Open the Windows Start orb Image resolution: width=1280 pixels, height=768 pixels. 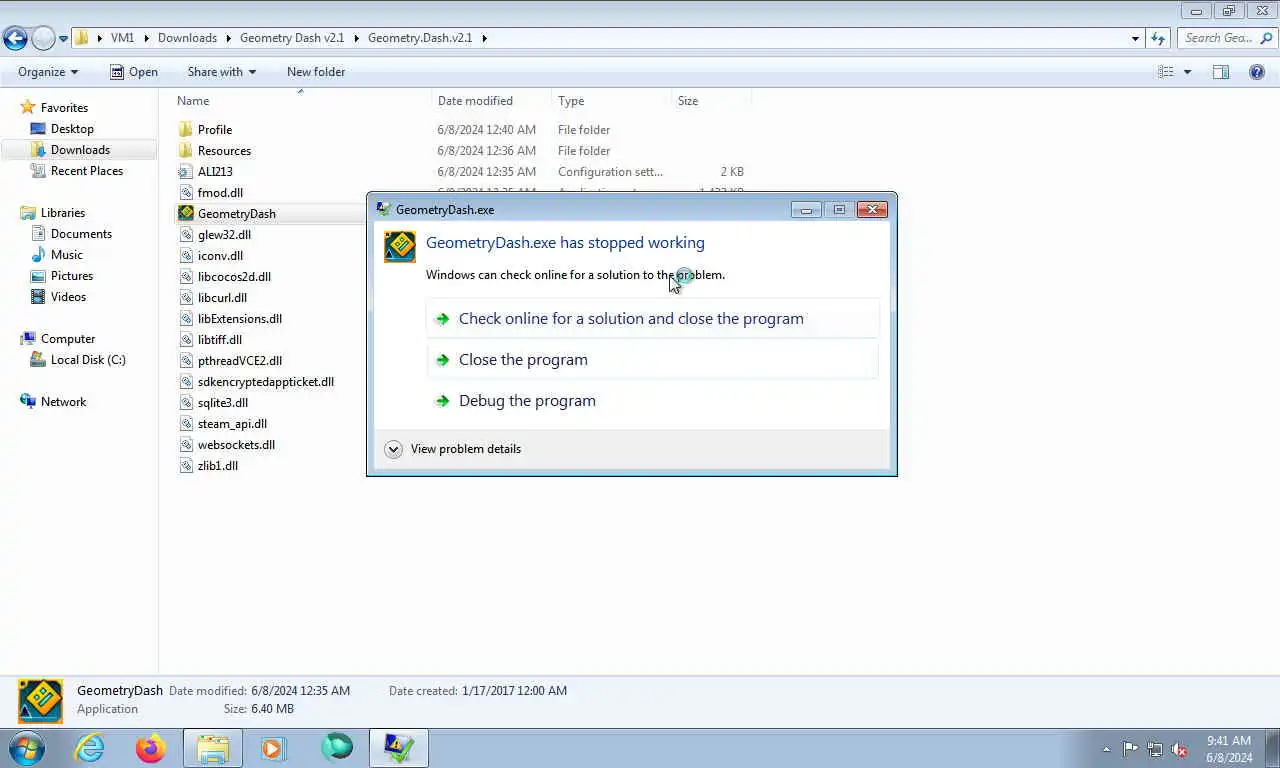[27, 748]
